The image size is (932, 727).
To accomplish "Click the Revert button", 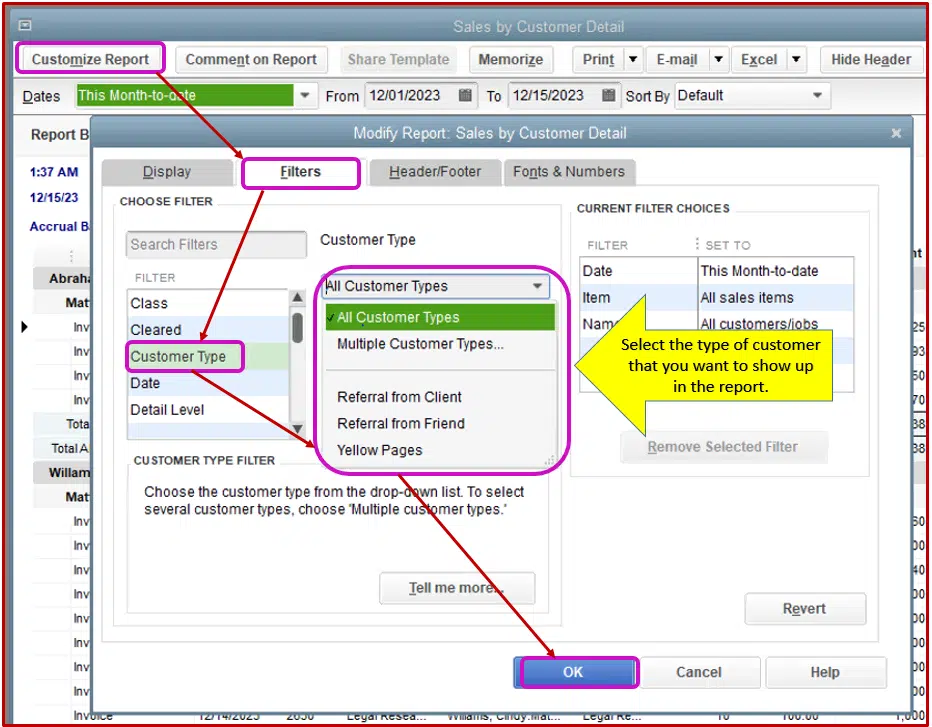I will click(804, 609).
